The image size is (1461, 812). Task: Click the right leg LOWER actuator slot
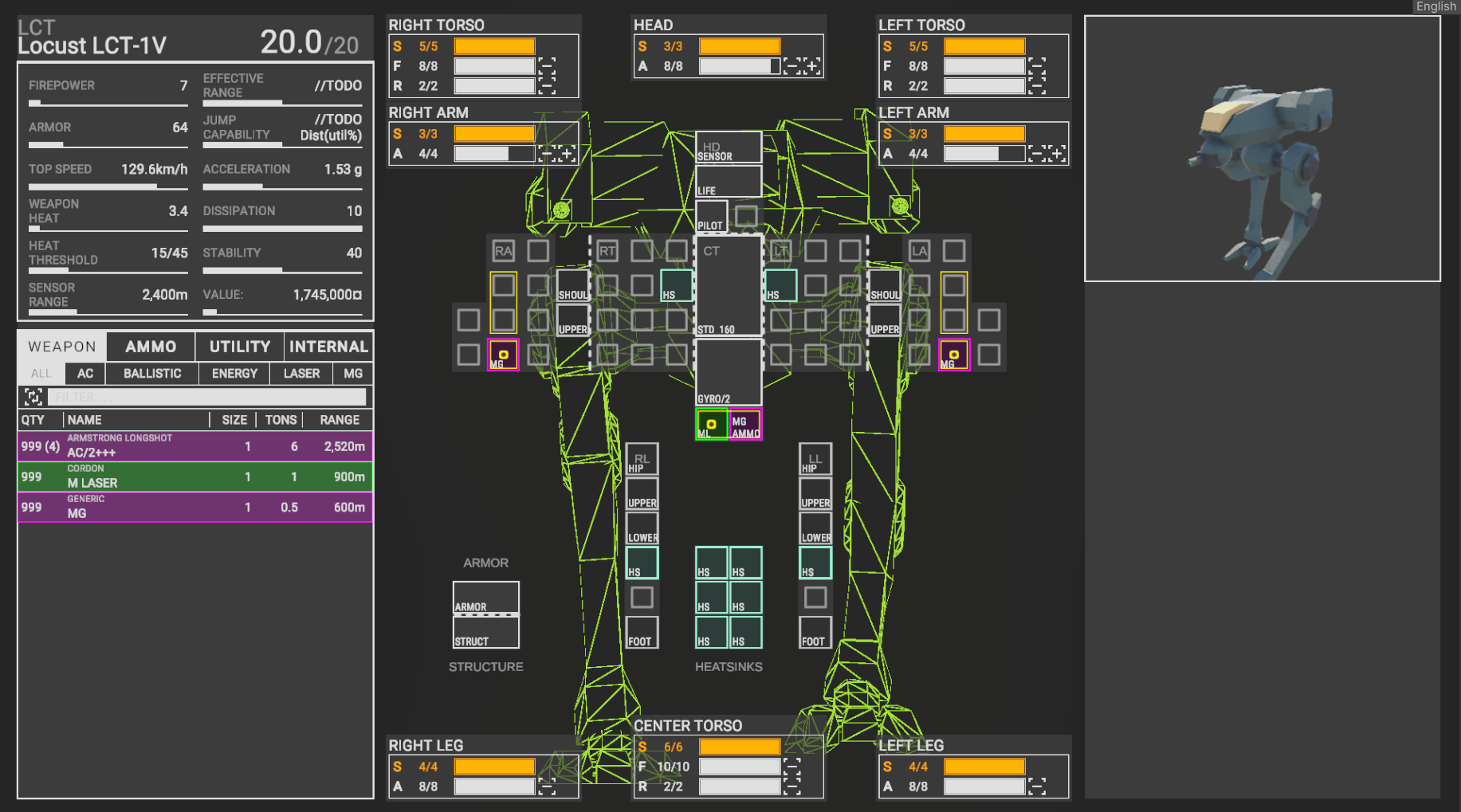pos(642,528)
